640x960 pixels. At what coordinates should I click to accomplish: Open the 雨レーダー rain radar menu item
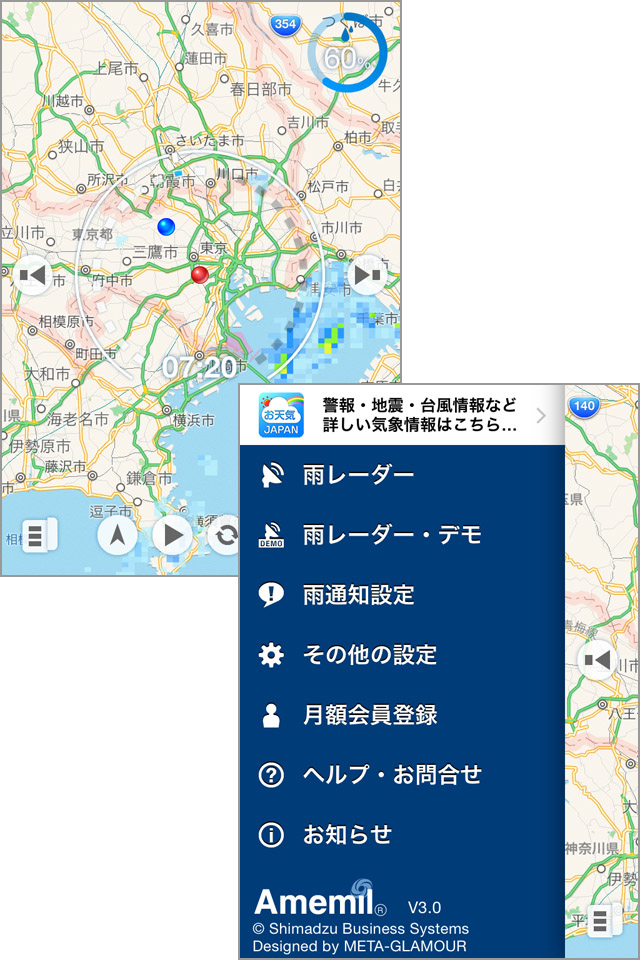[358, 475]
